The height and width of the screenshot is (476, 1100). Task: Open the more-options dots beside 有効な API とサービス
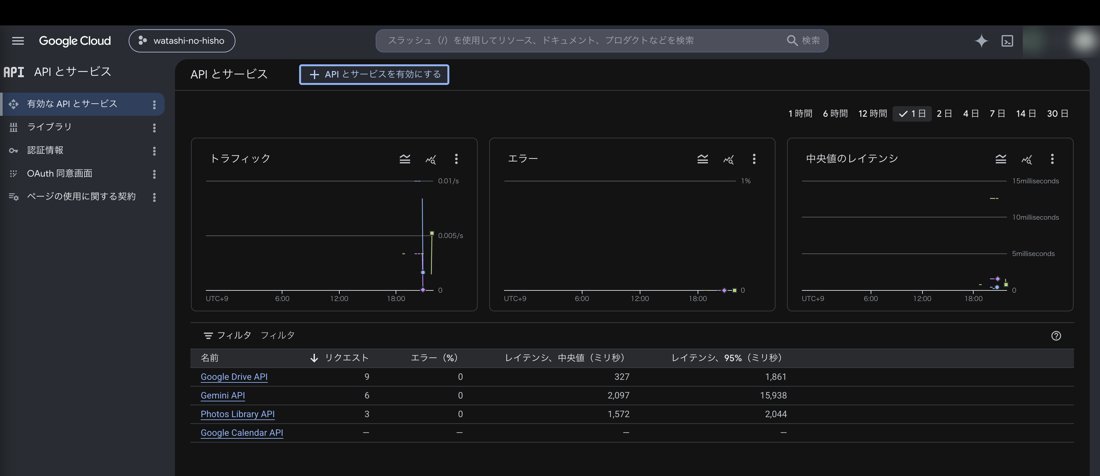point(154,104)
